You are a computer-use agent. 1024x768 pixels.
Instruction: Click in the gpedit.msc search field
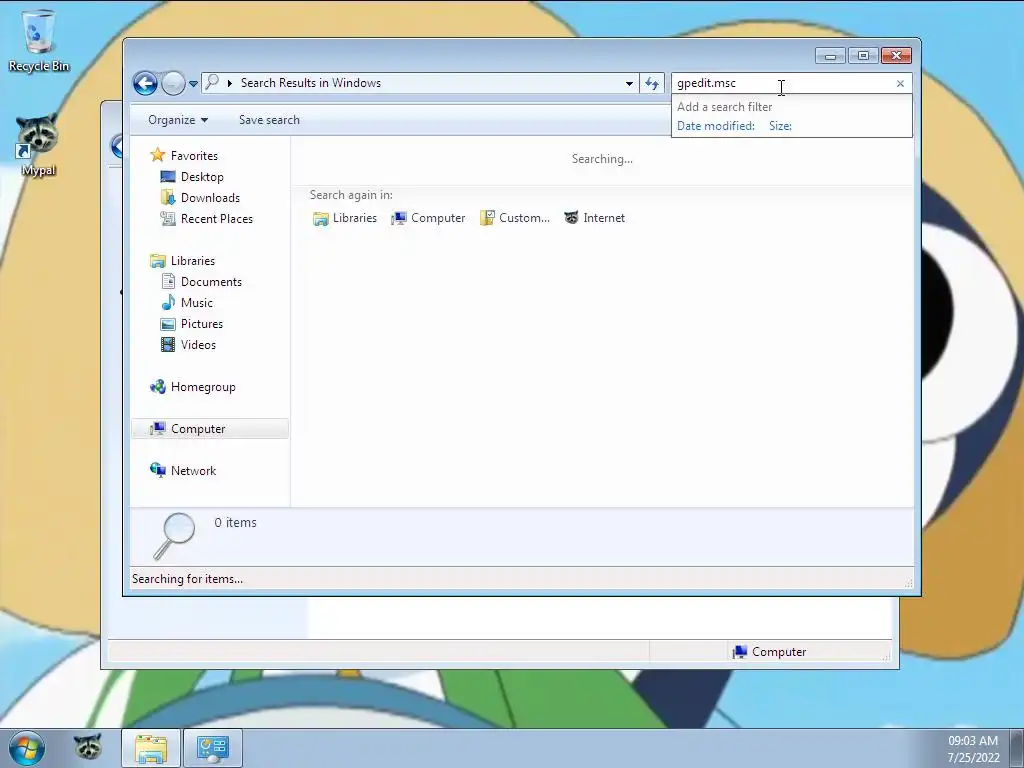coord(782,84)
